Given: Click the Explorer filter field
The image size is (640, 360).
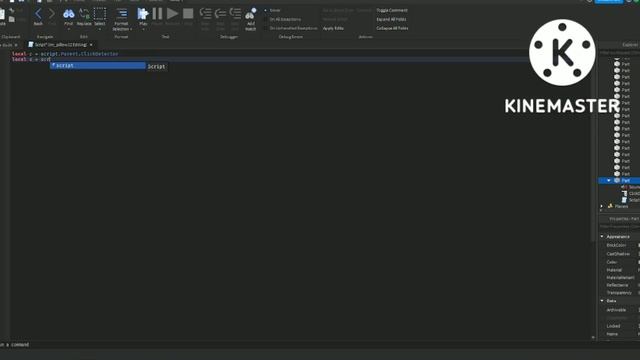Looking at the screenshot, I should [619, 53].
